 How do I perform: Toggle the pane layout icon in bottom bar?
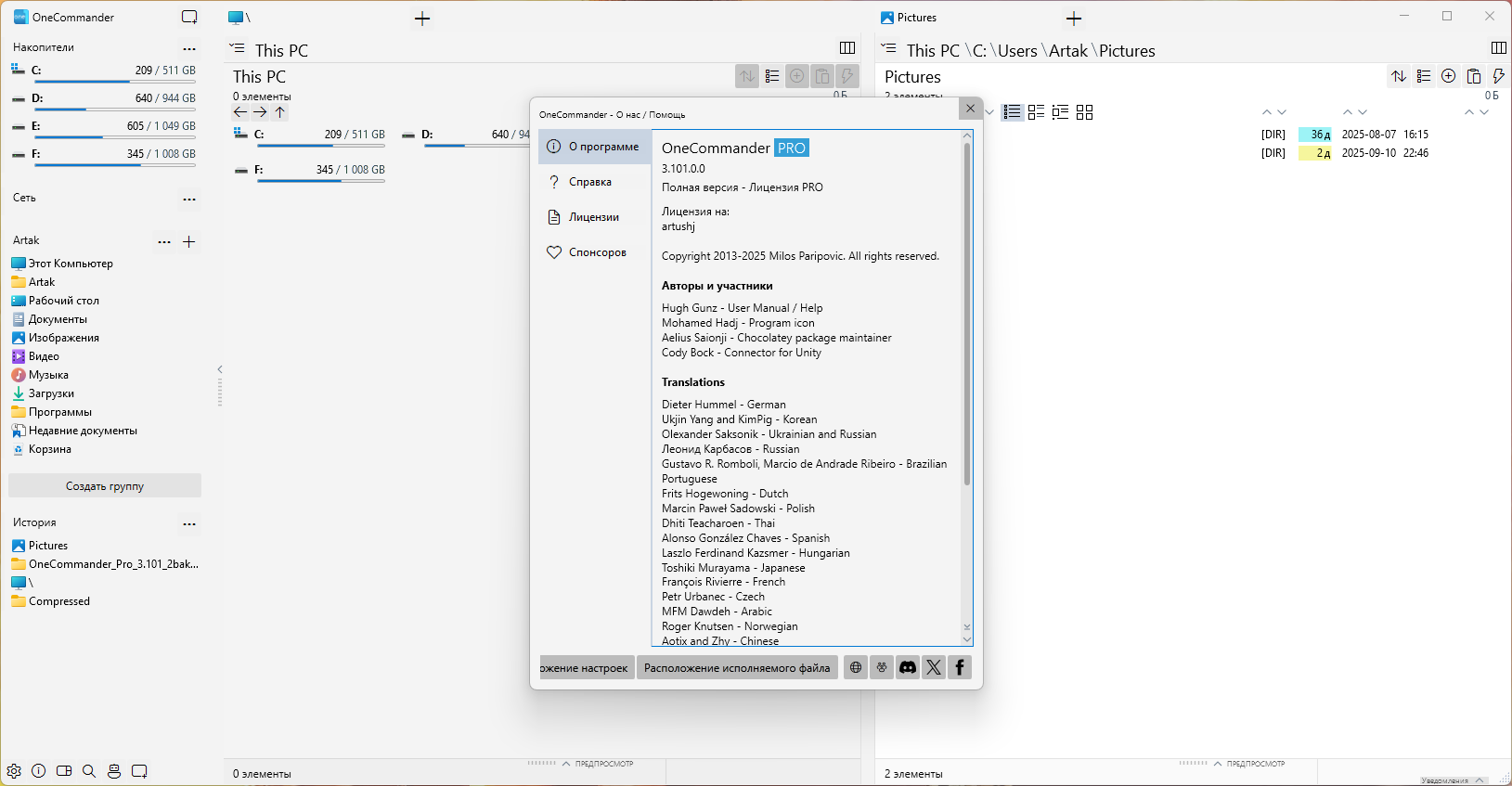click(x=64, y=770)
